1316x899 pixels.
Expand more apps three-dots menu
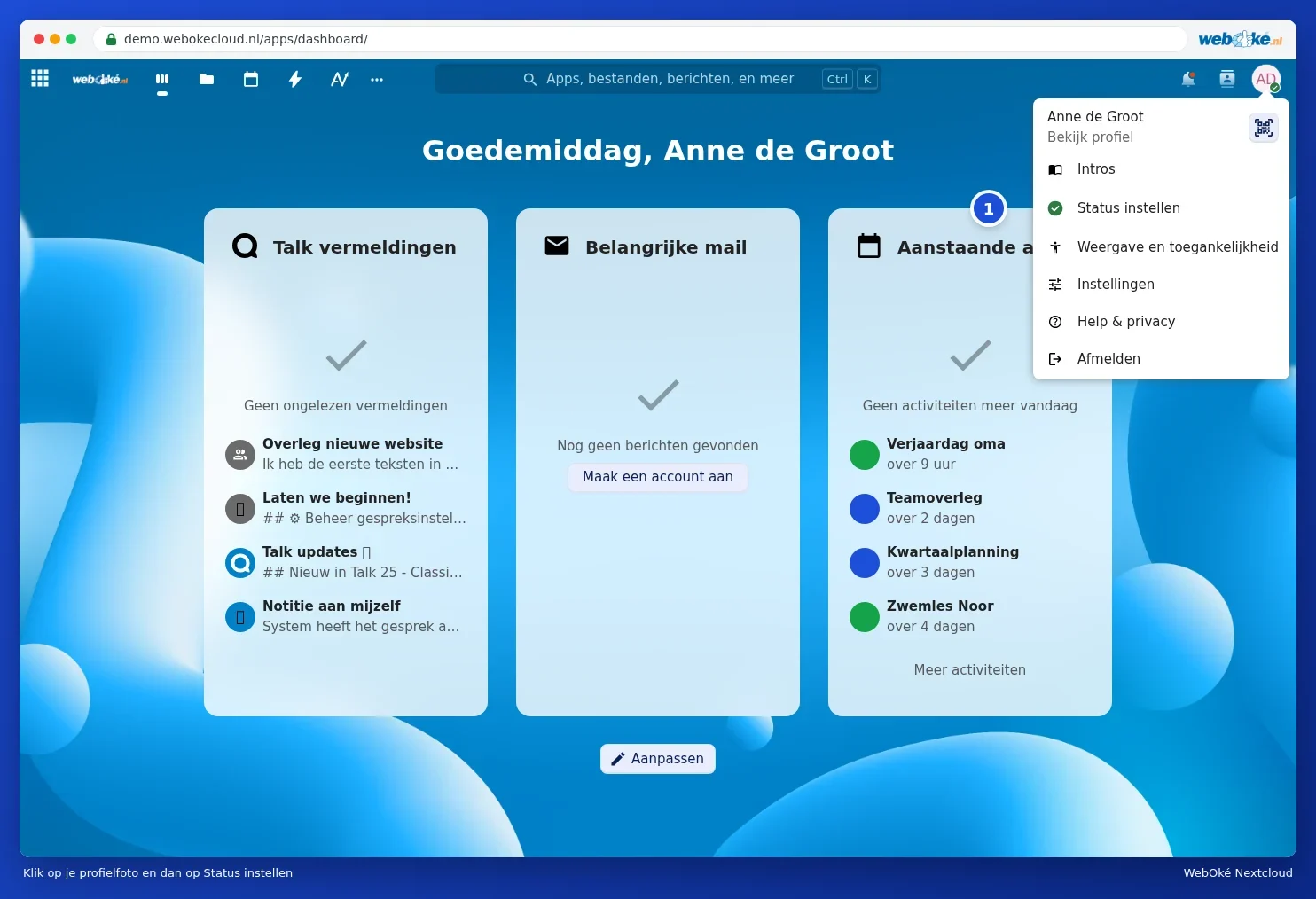tap(377, 79)
